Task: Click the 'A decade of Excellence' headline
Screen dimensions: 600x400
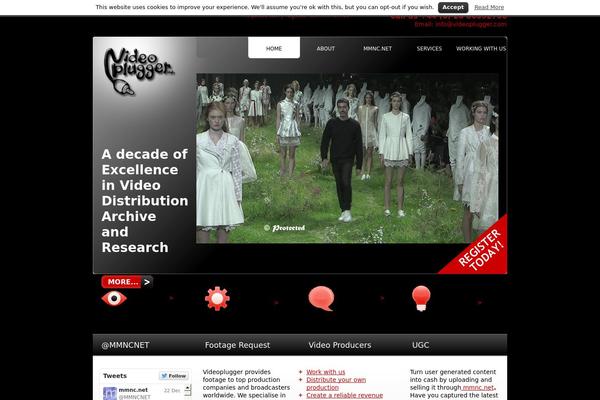Action: tap(145, 201)
